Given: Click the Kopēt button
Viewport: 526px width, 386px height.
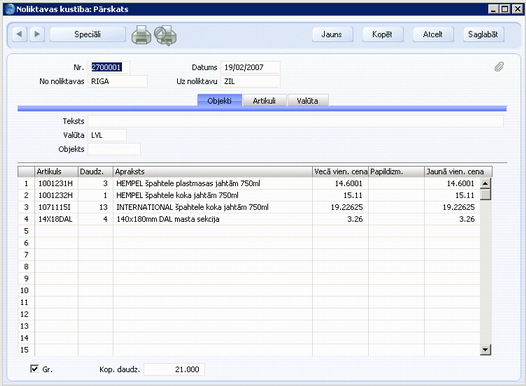Looking at the screenshot, I should coord(382,35).
